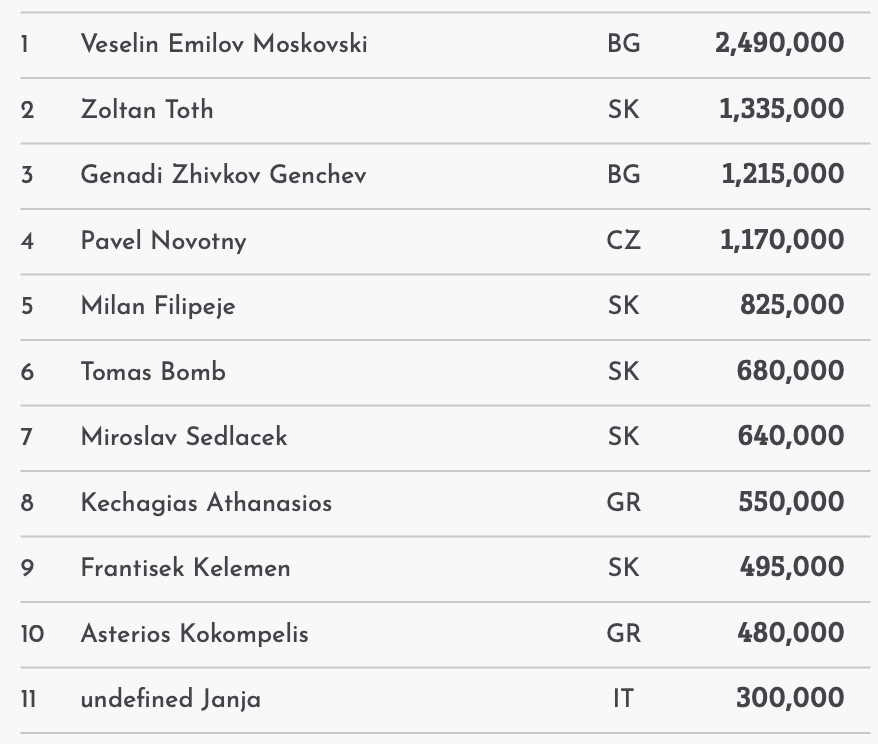Viewport: 878px width, 744px height.
Task: Select Zoltan Toth in the ranking
Action: [147, 109]
